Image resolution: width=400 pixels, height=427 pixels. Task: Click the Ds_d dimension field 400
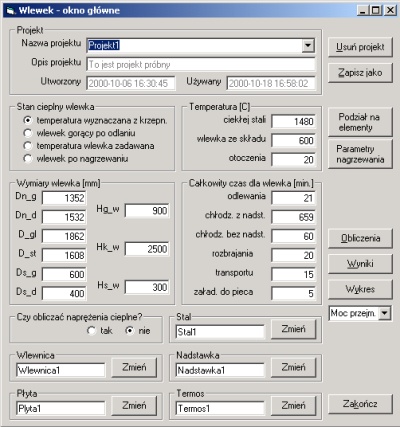pos(64,293)
